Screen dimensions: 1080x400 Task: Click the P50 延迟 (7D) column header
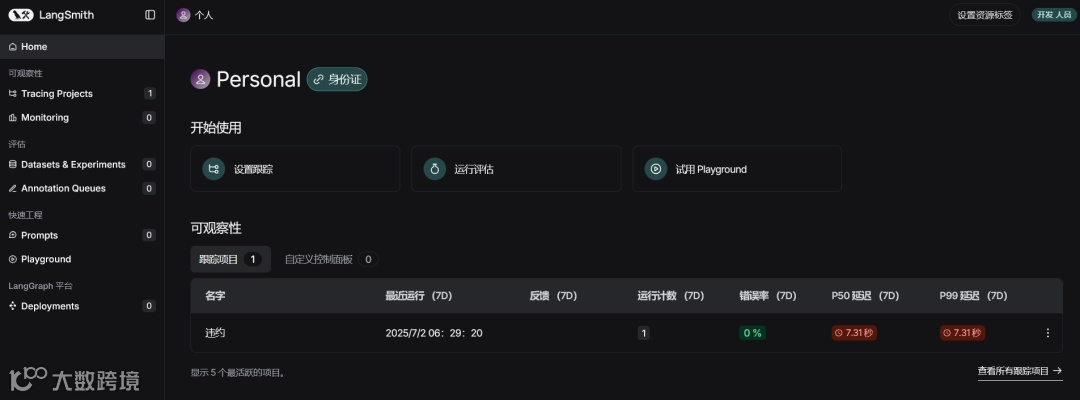point(866,296)
